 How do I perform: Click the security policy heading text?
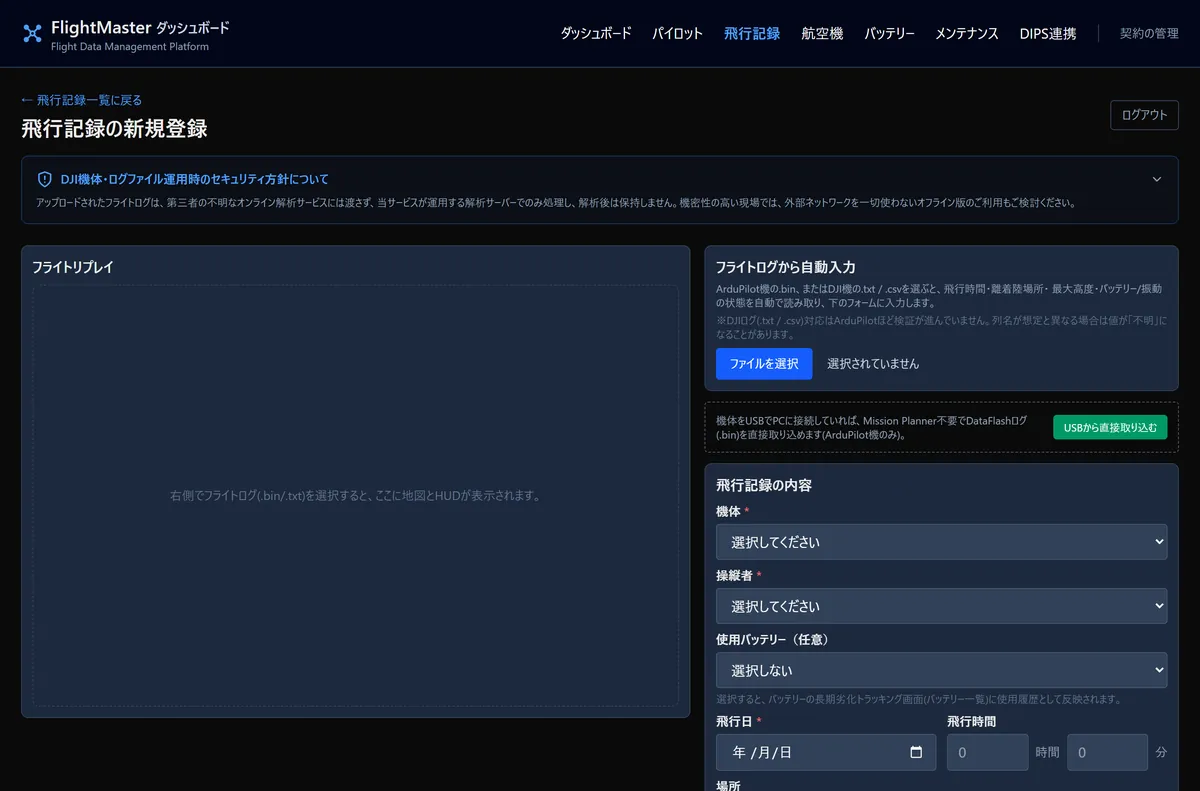click(195, 179)
